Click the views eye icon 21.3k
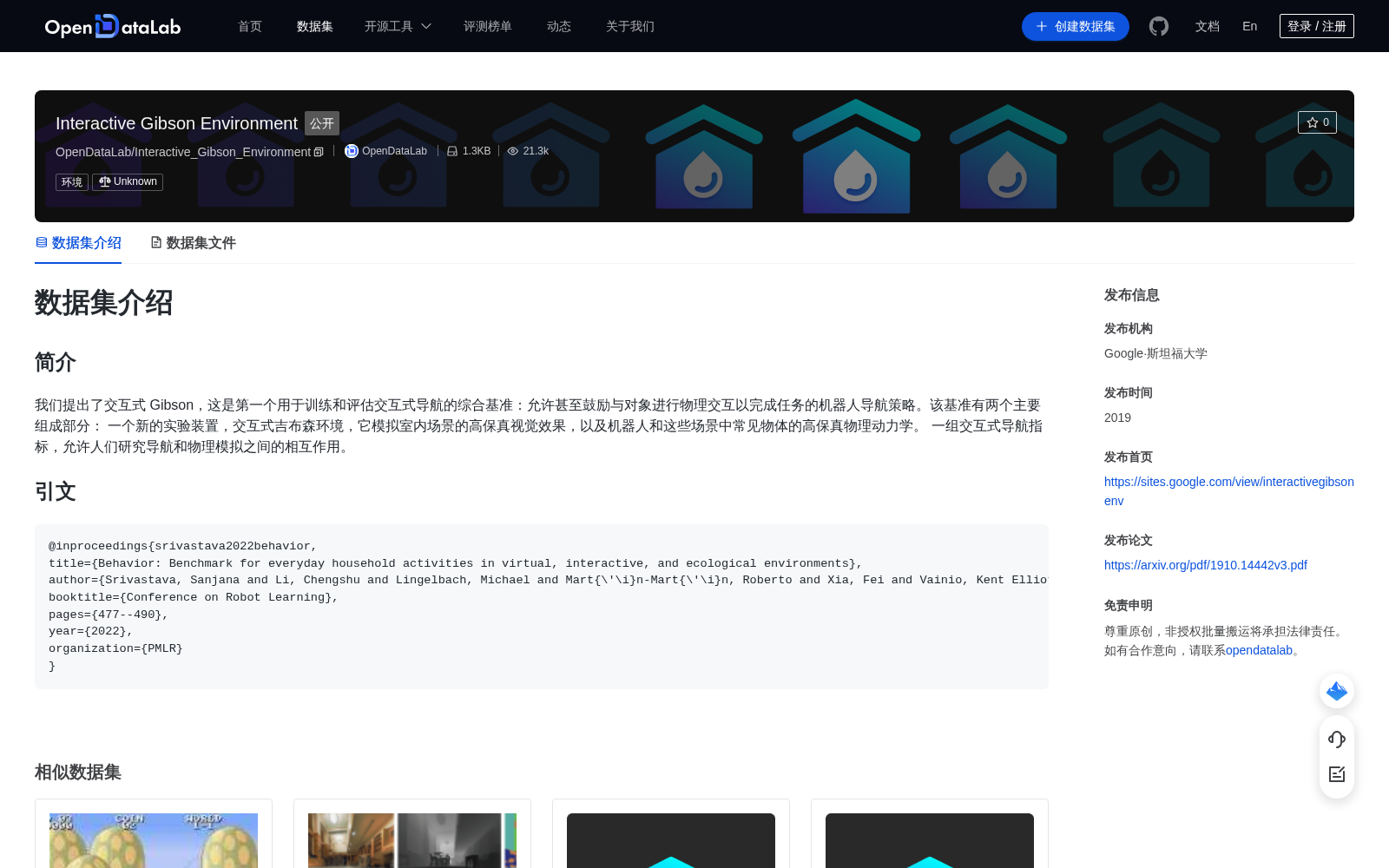Screen dimensions: 1389x868 pos(513,151)
